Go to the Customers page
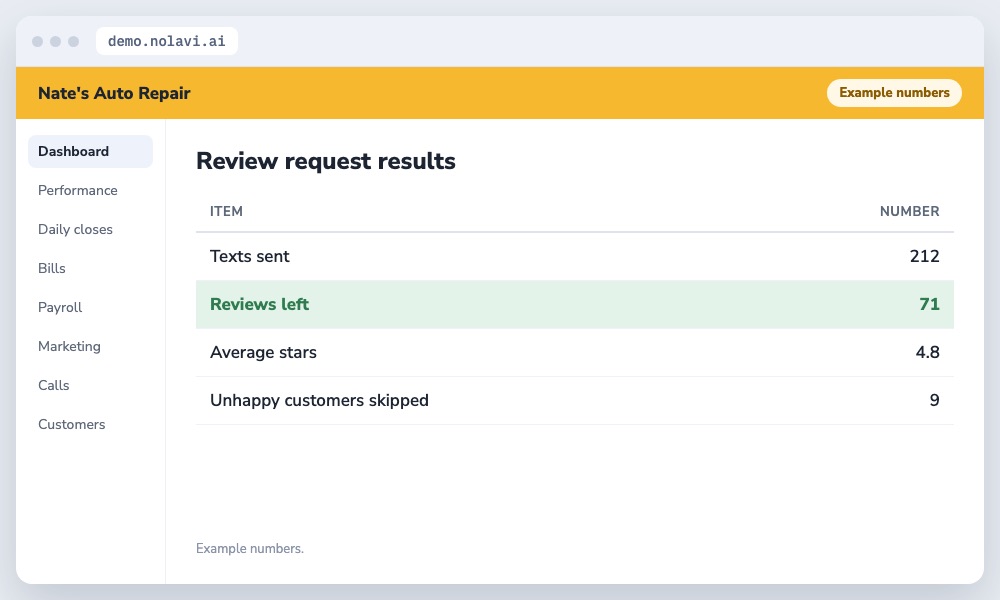The image size is (1000, 600). click(71, 424)
